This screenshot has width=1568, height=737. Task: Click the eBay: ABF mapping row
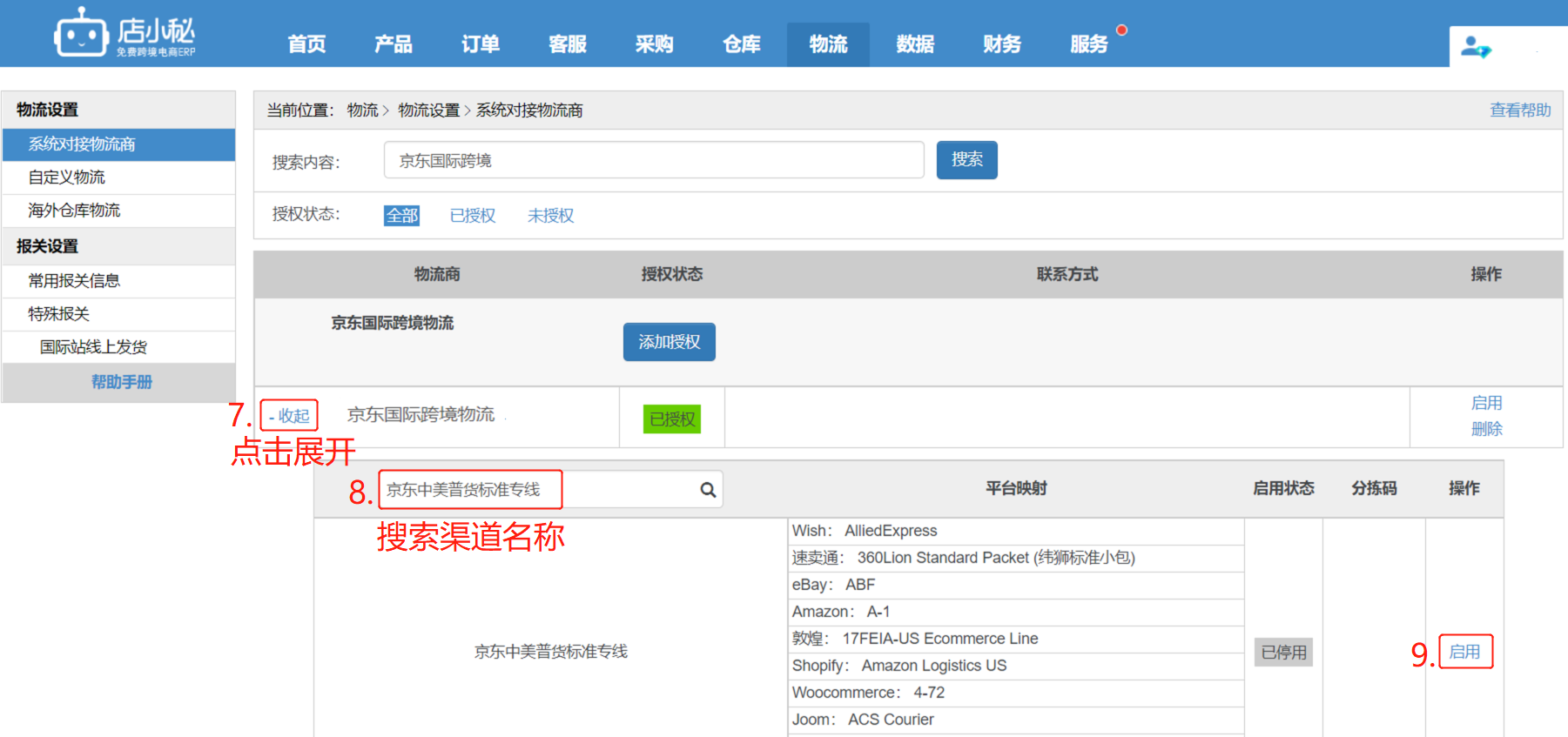[x=1016, y=586]
